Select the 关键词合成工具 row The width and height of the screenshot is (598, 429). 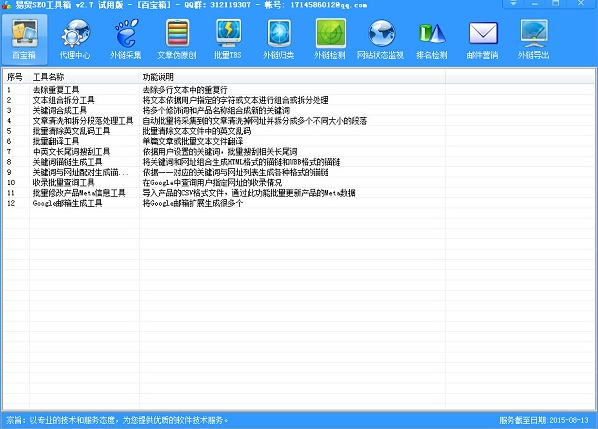pyautogui.click(x=299, y=110)
